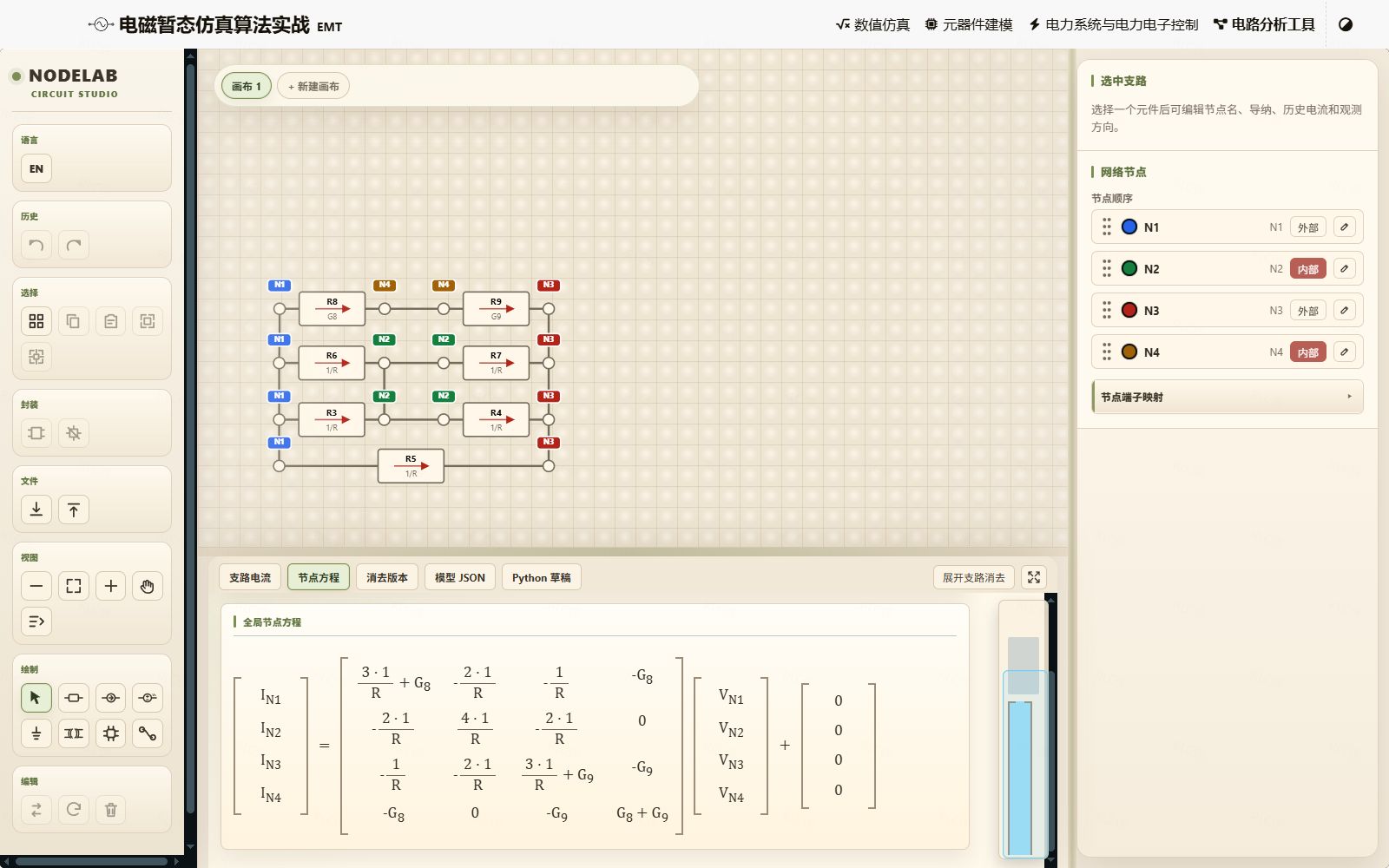Click the 展开支路消去 button
Screen dimensions: 1389x868
pos(973,577)
